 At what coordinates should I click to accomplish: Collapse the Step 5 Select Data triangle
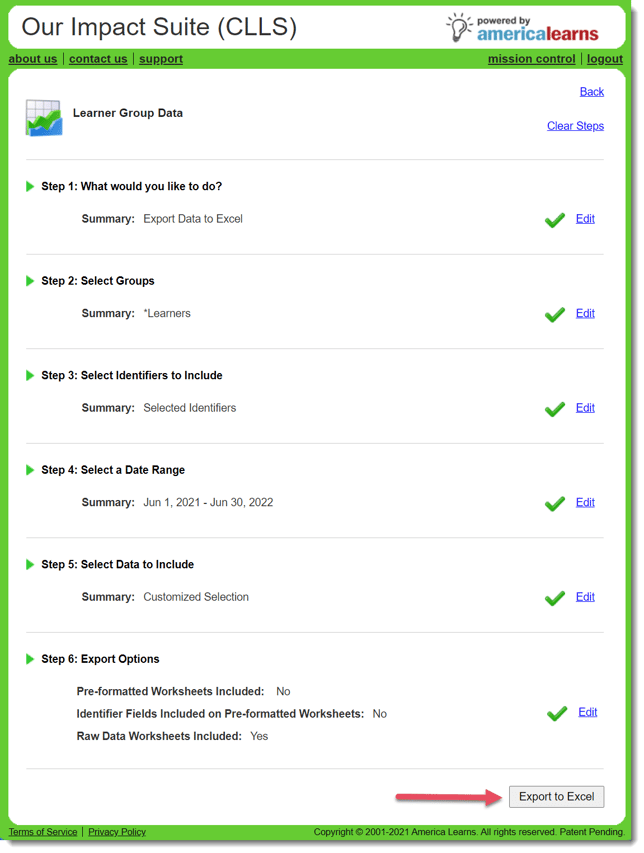30,564
